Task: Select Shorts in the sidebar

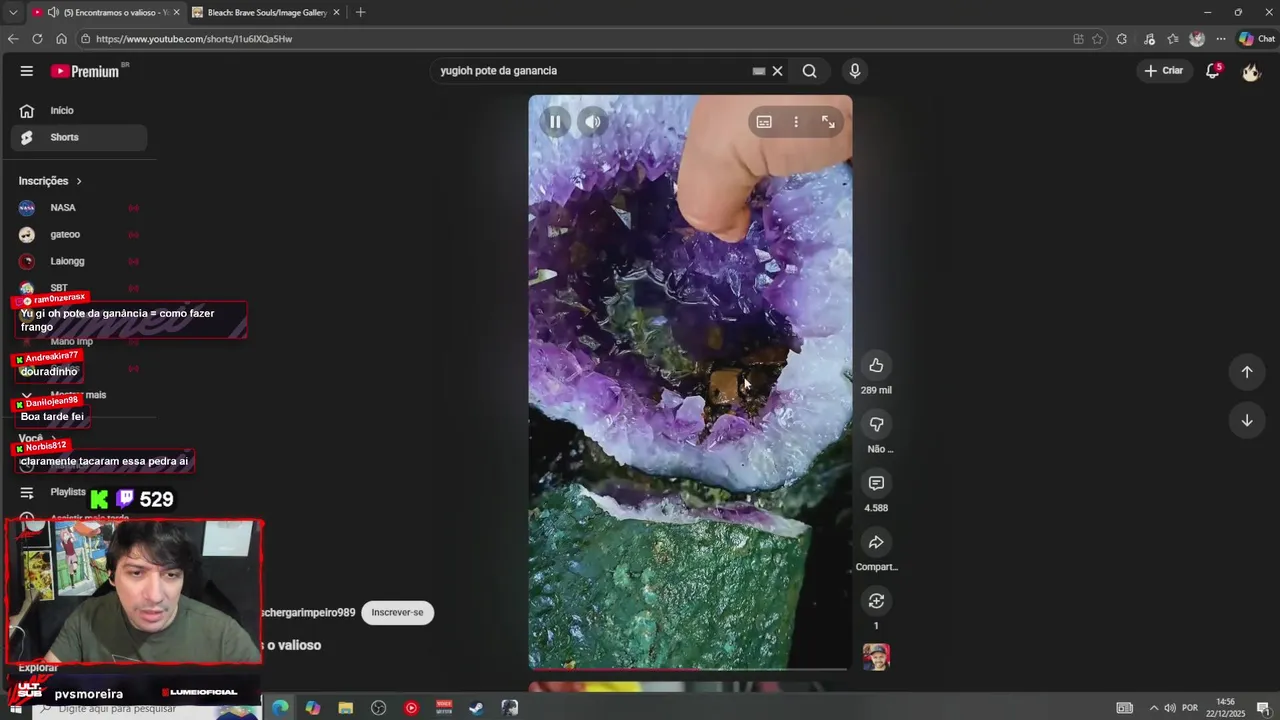Action: 79,137
